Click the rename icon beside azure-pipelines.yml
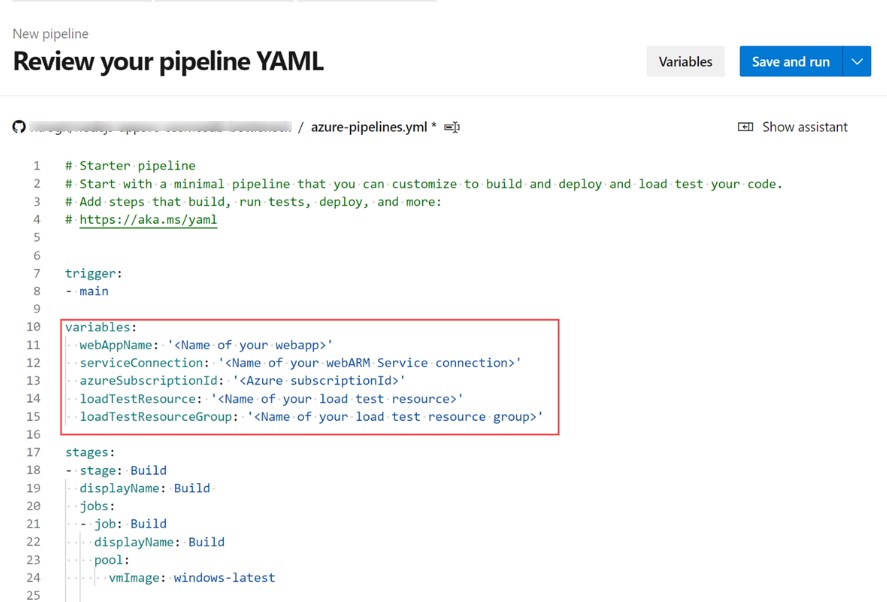This screenshot has height=602, width=887. pos(452,127)
